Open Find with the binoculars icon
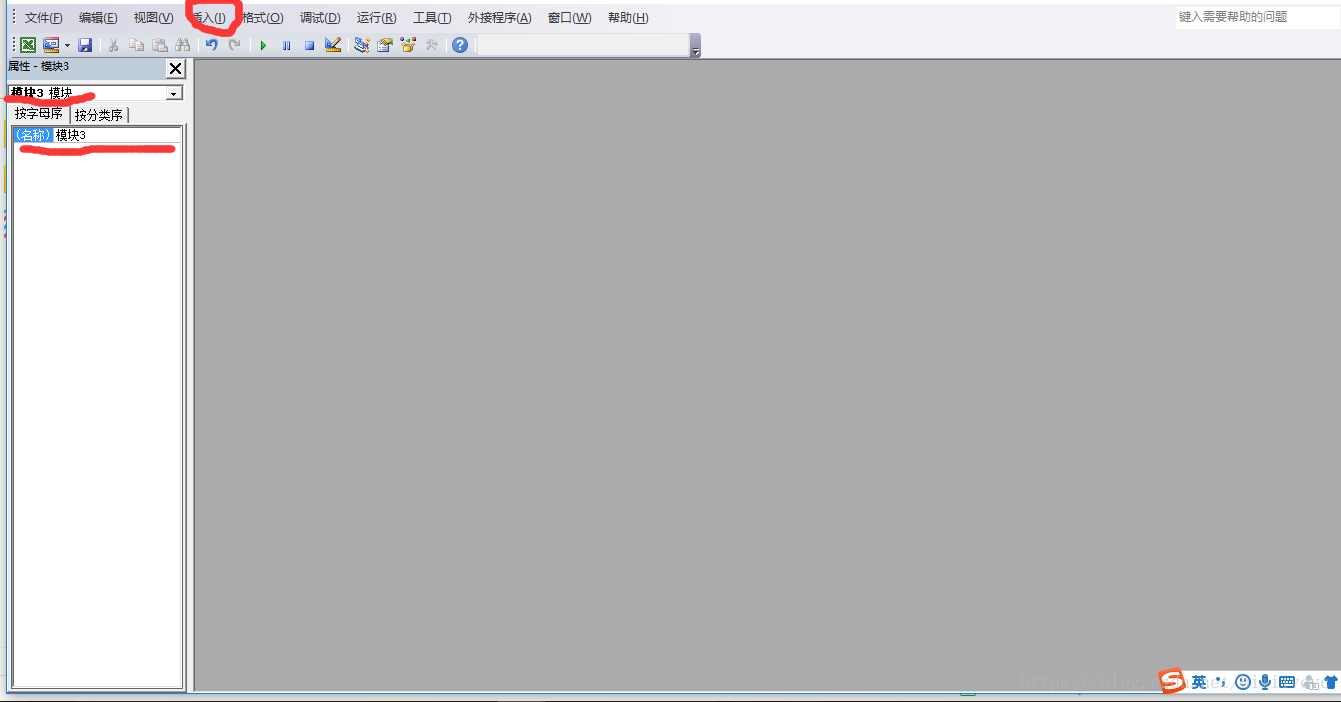 point(183,45)
